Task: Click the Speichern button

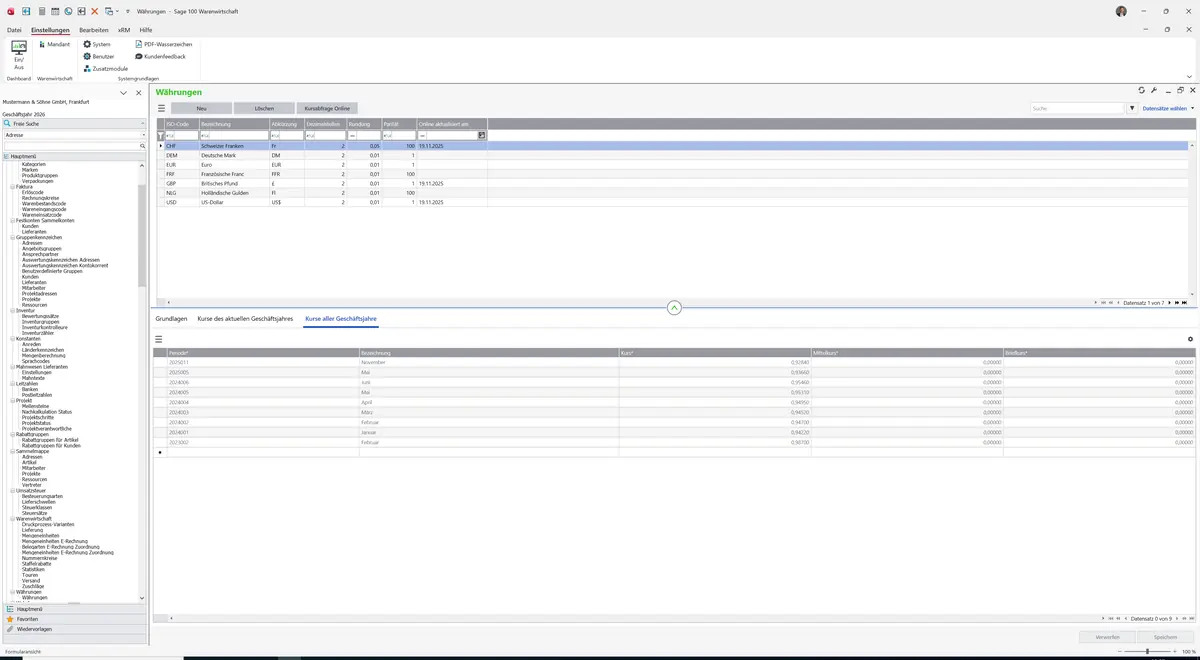Action: pyautogui.click(x=1165, y=637)
